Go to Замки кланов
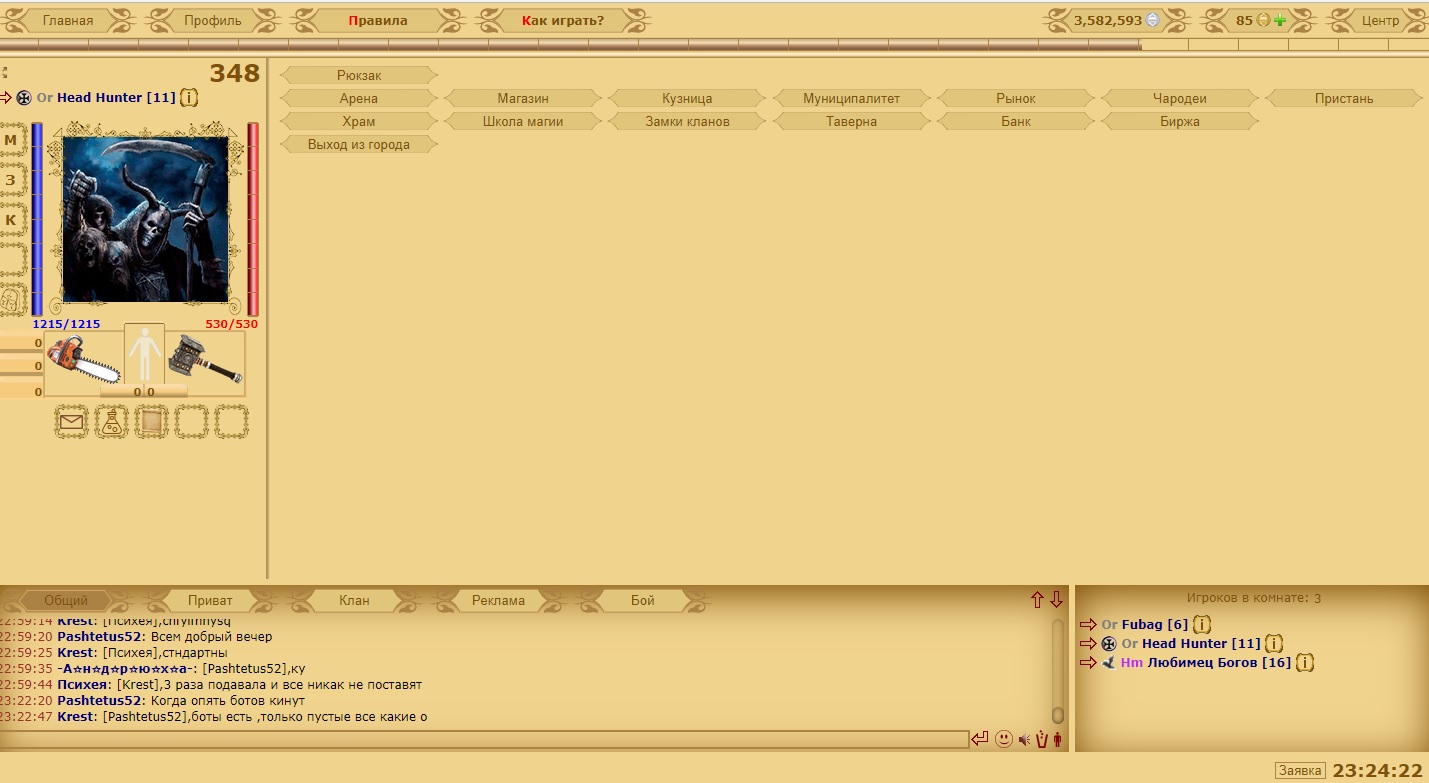Image resolution: width=1429 pixels, height=783 pixels. [x=687, y=121]
